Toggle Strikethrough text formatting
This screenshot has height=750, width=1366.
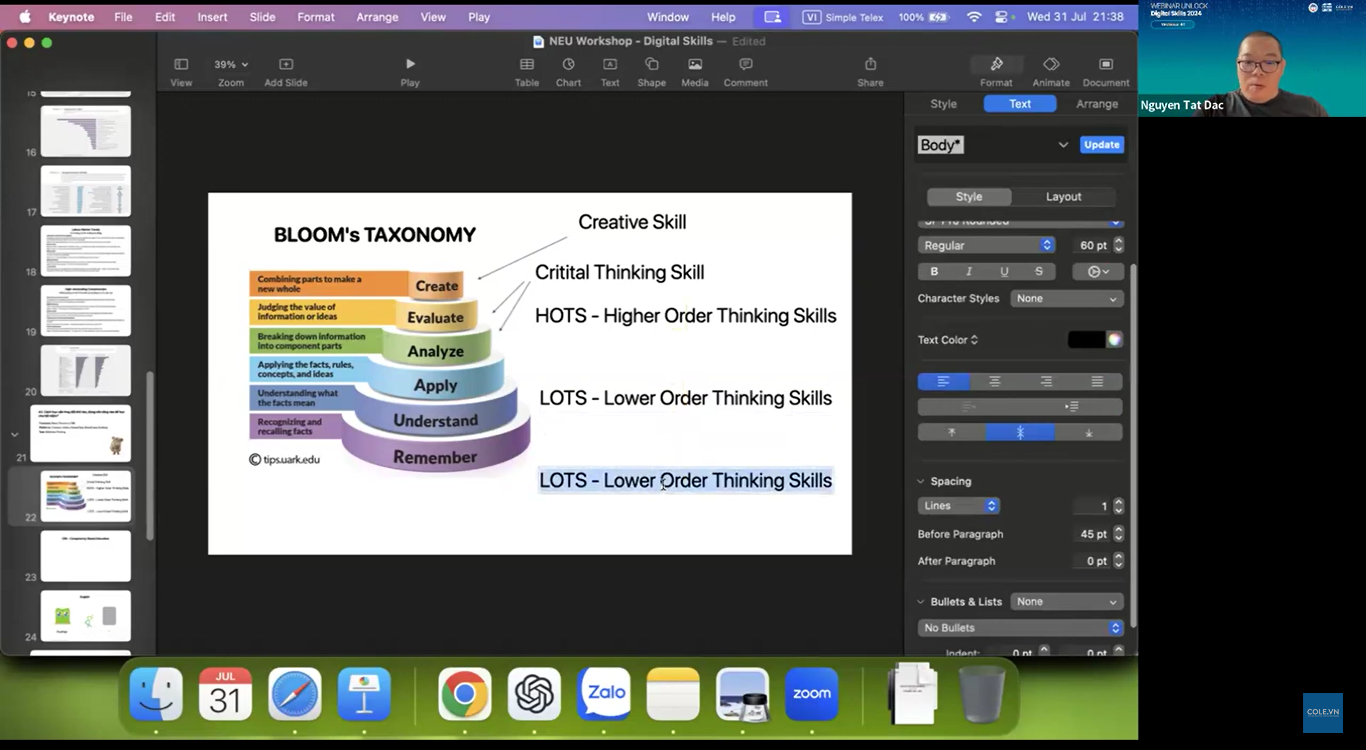click(1039, 271)
